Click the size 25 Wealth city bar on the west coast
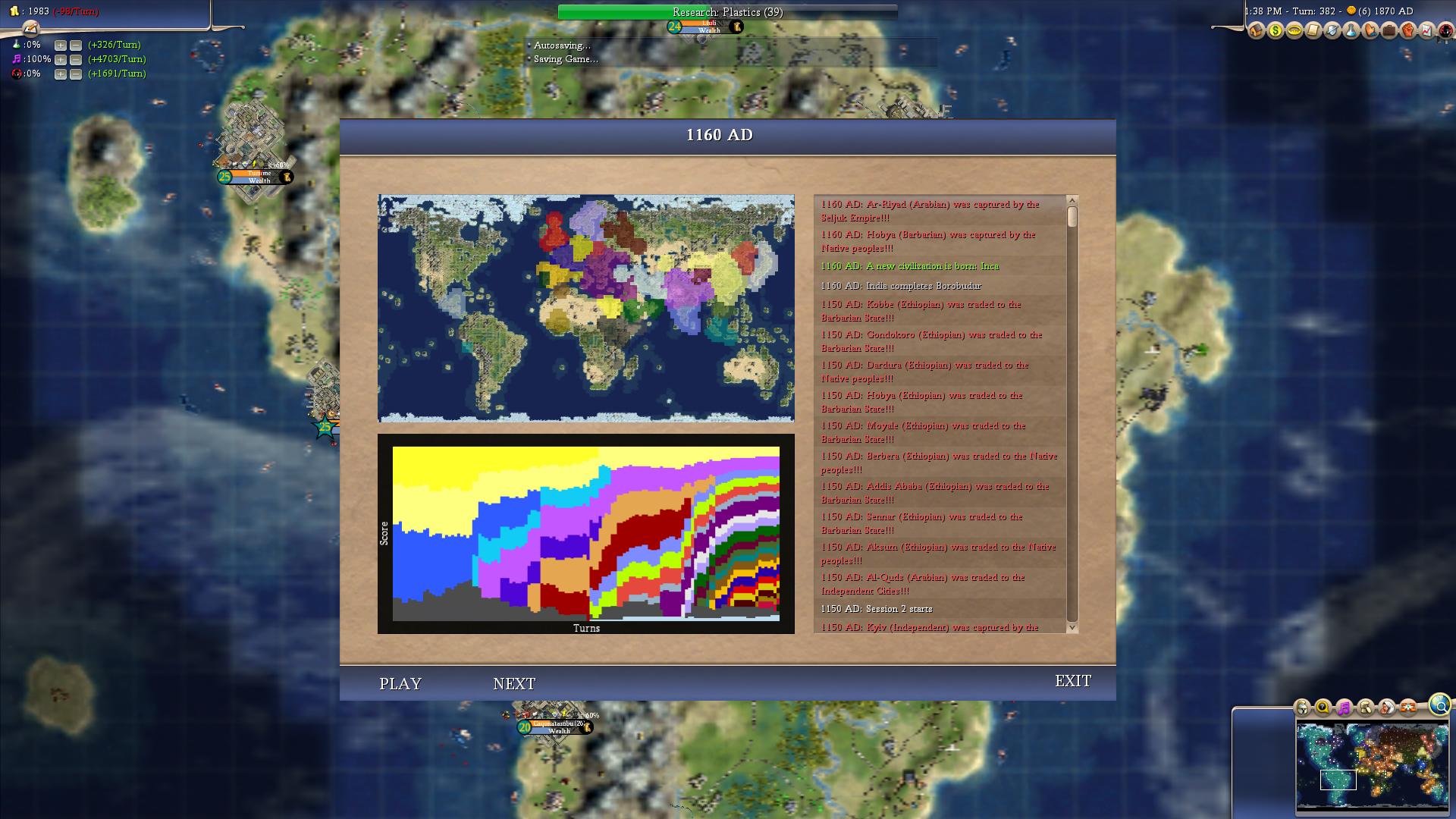 click(x=256, y=177)
